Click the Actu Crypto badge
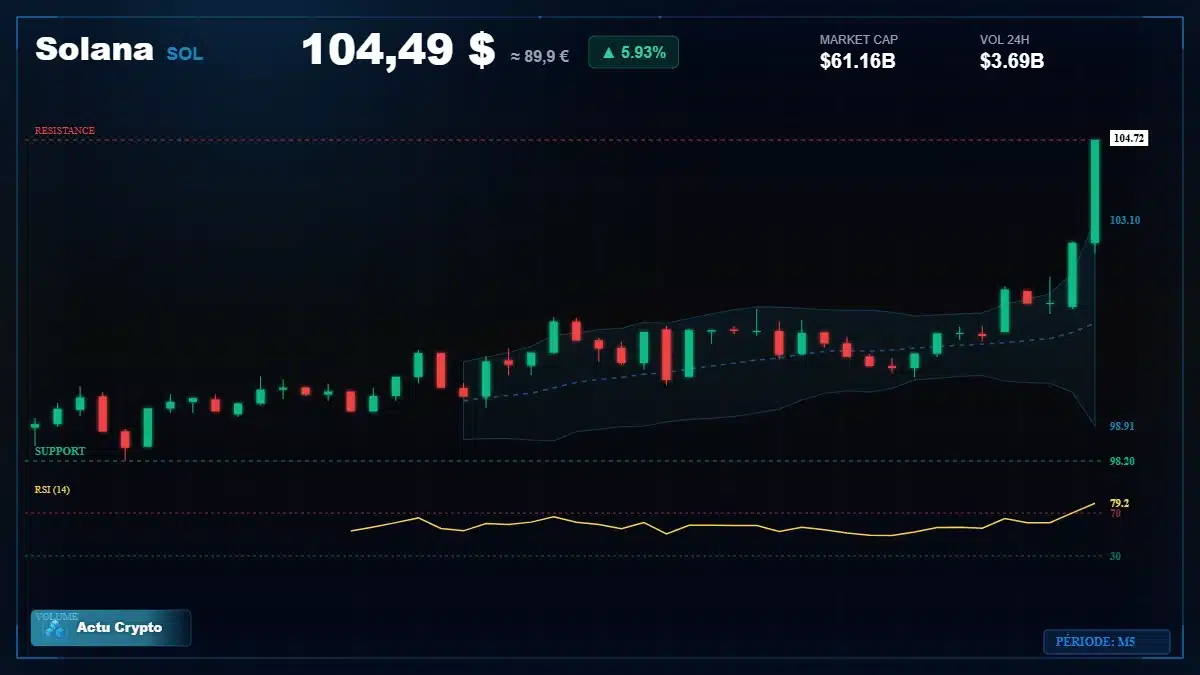1200x675 pixels. pyautogui.click(x=111, y=628)
